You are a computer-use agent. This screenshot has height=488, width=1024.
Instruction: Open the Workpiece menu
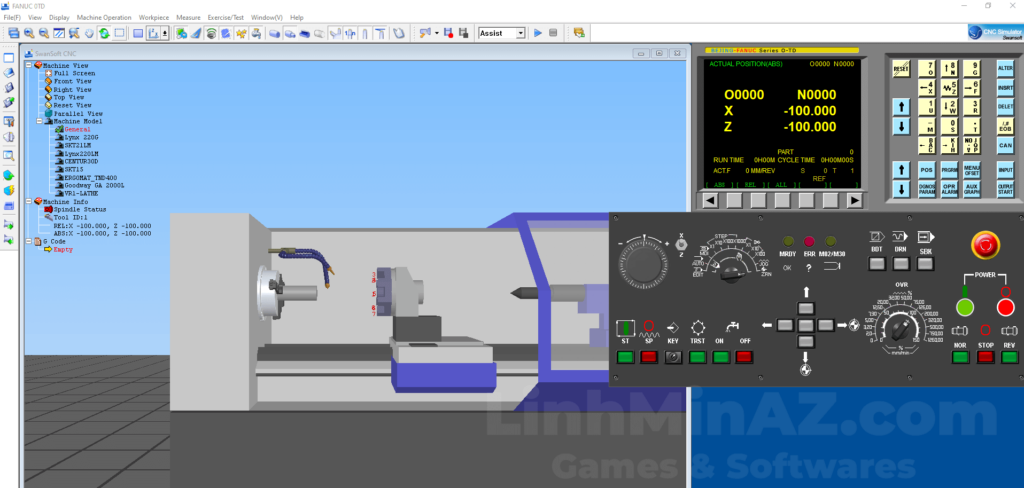(154, 17)
